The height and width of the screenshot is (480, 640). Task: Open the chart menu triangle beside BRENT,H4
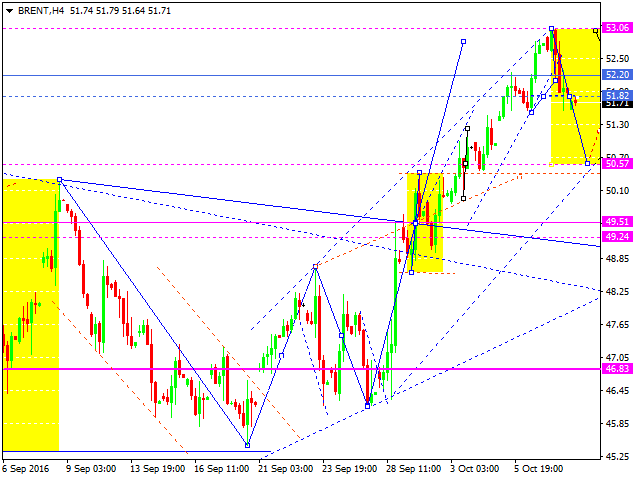pos(9,11)
